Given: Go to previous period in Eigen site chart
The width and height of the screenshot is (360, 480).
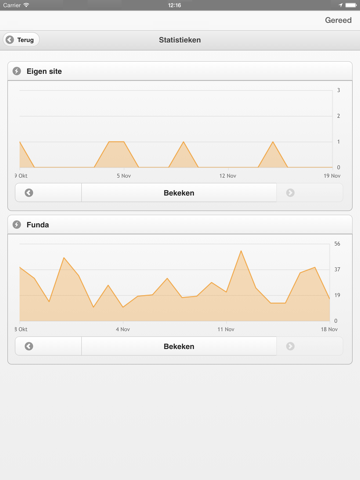Looking at the screenshot, I should click(x=29, y=193).
